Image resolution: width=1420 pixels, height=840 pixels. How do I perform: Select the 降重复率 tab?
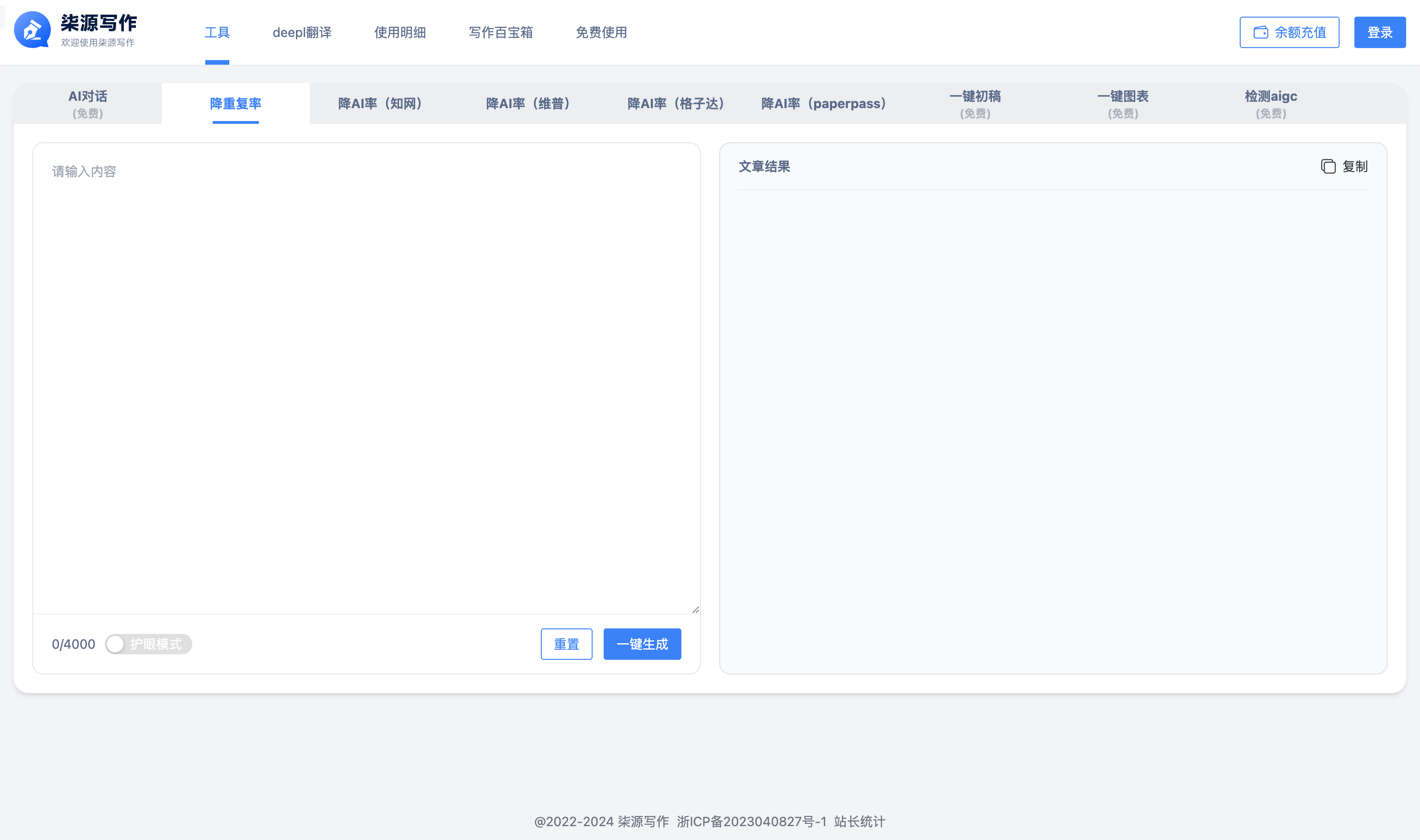point(236,103)
